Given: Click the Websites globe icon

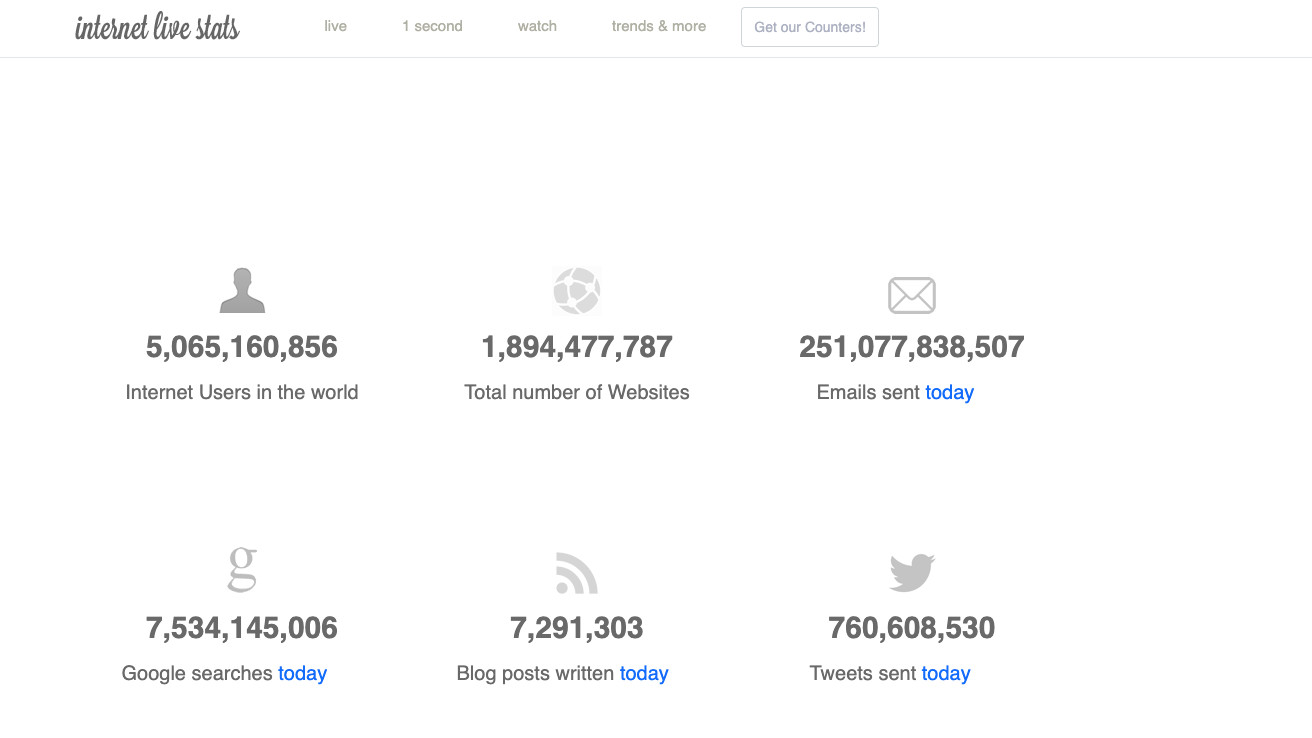Looking at the screenshot, I should [577, 291].
